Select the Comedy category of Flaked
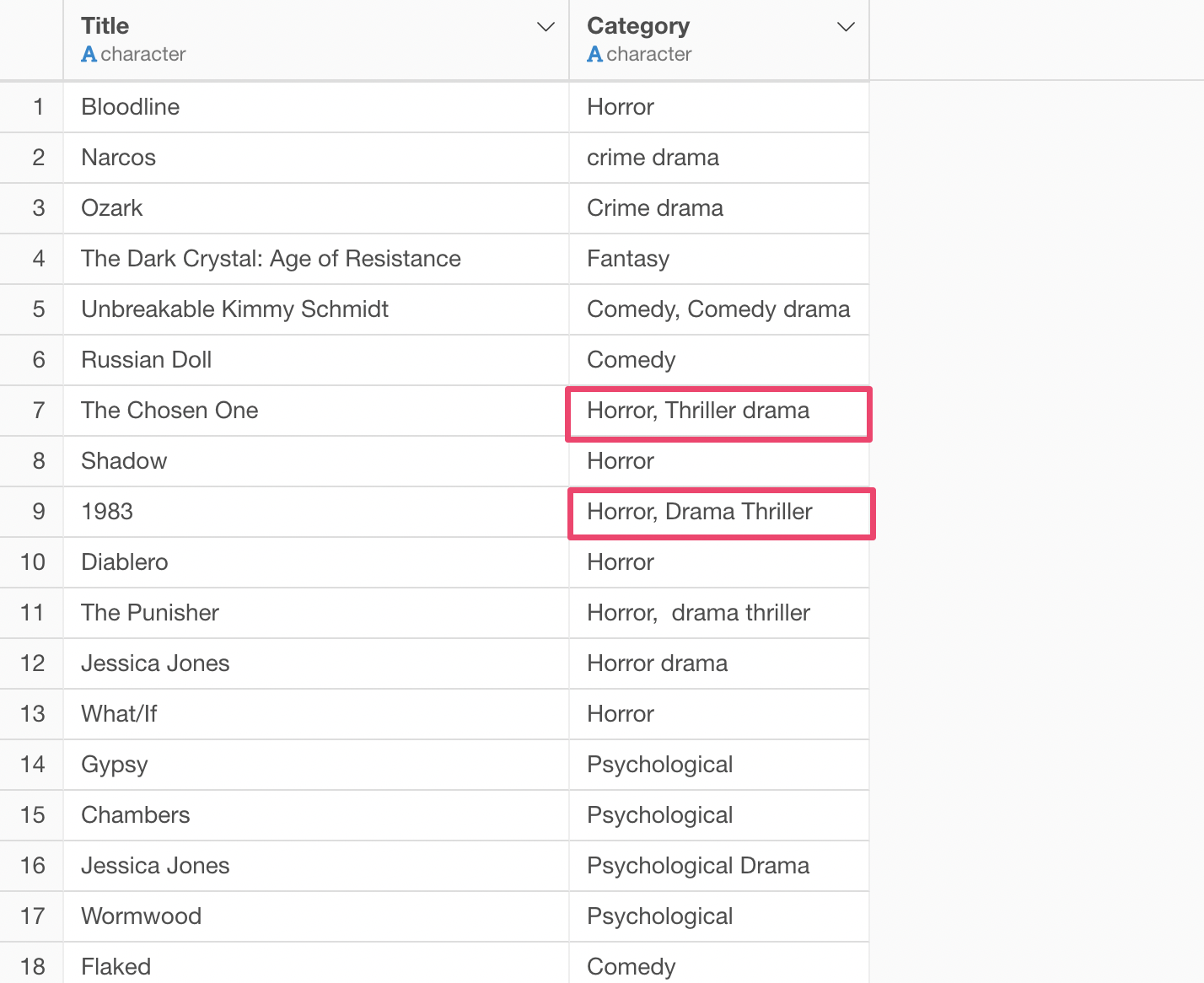The width and height of the screenshot is (1204, 983). tap(719, 964)
